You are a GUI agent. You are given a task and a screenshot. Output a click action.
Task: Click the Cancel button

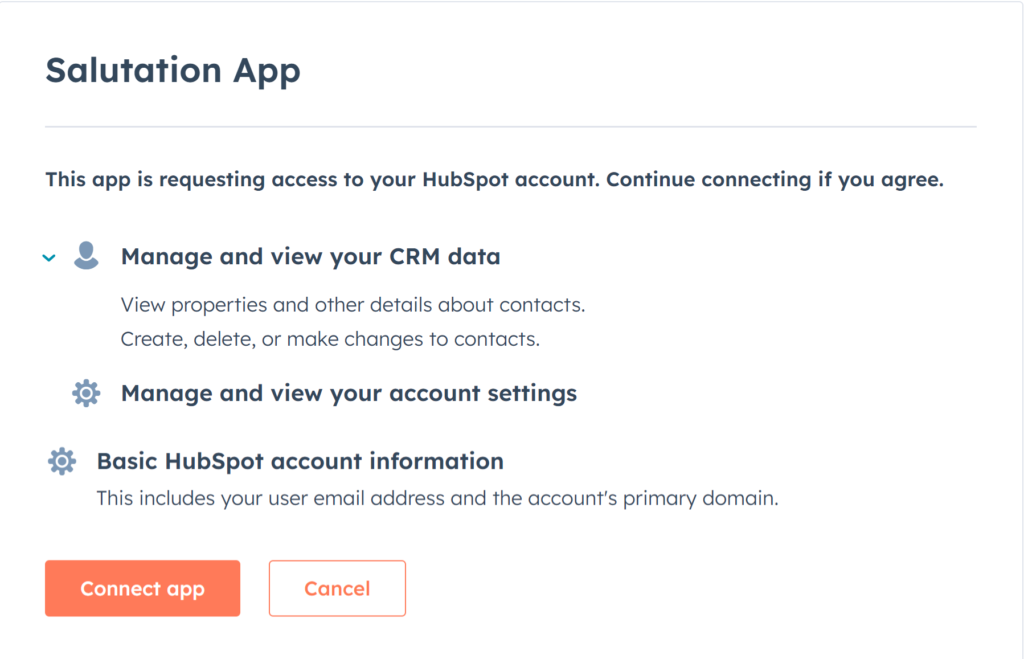(x=337, y=588)
